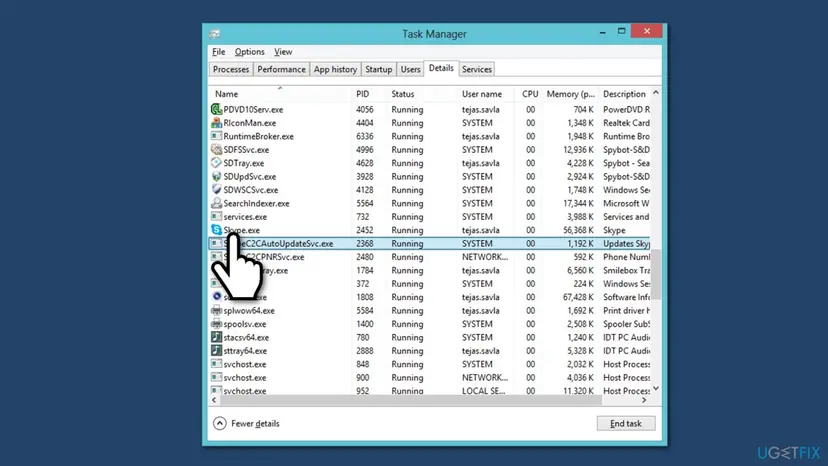The height and width of the screenshot is (466, 828).
Task: Click the splwow64.exe printer icon
Action: 216,310
